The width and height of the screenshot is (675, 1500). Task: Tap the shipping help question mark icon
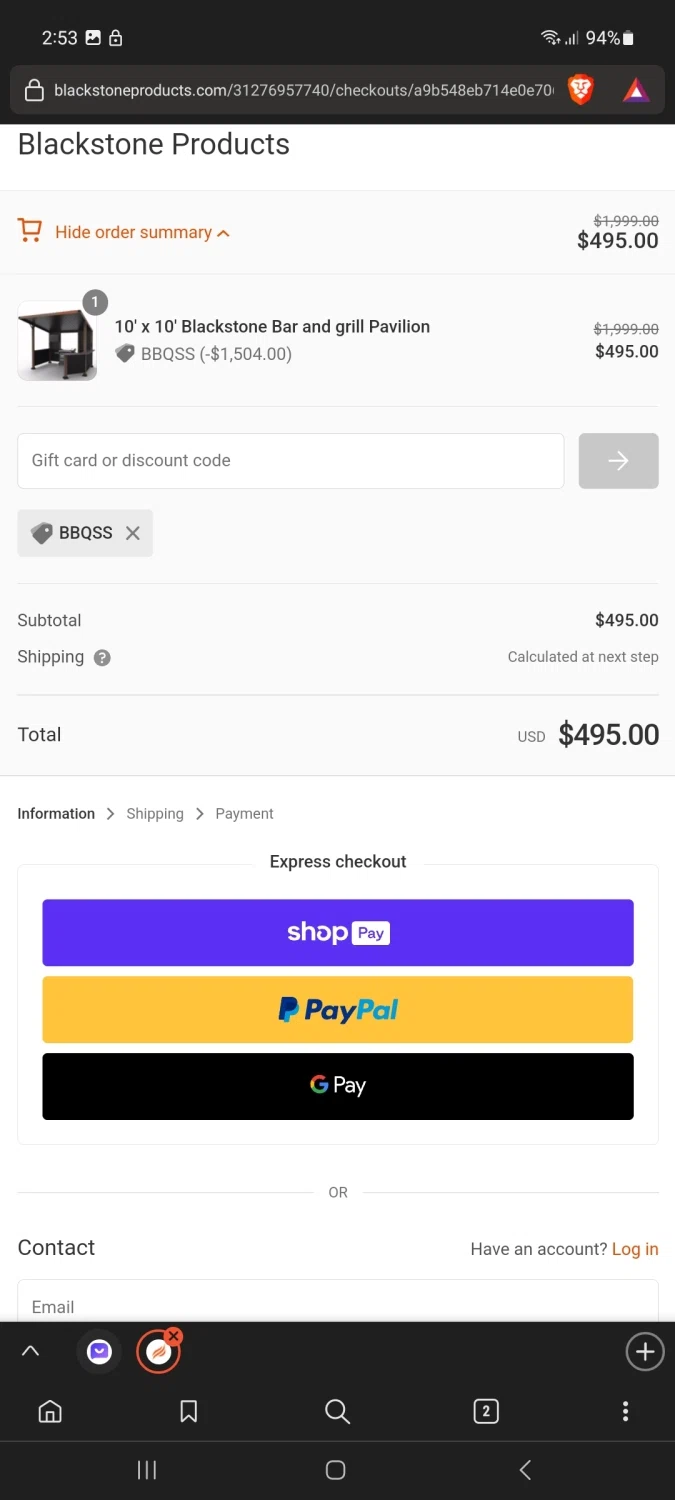[102, 658]
